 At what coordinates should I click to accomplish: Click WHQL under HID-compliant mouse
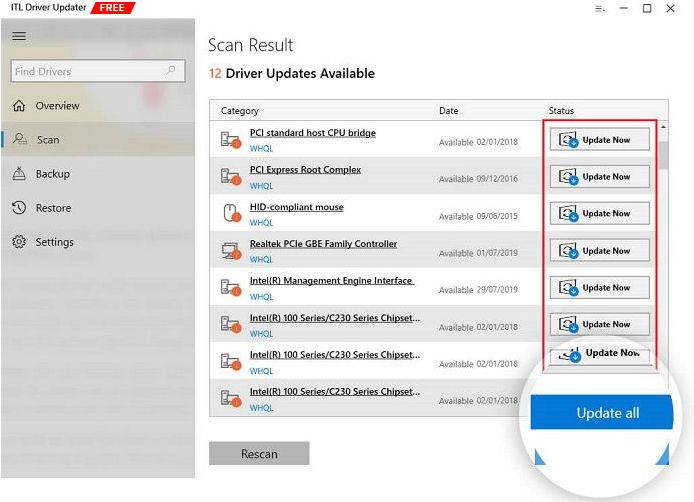pos(261,223)
